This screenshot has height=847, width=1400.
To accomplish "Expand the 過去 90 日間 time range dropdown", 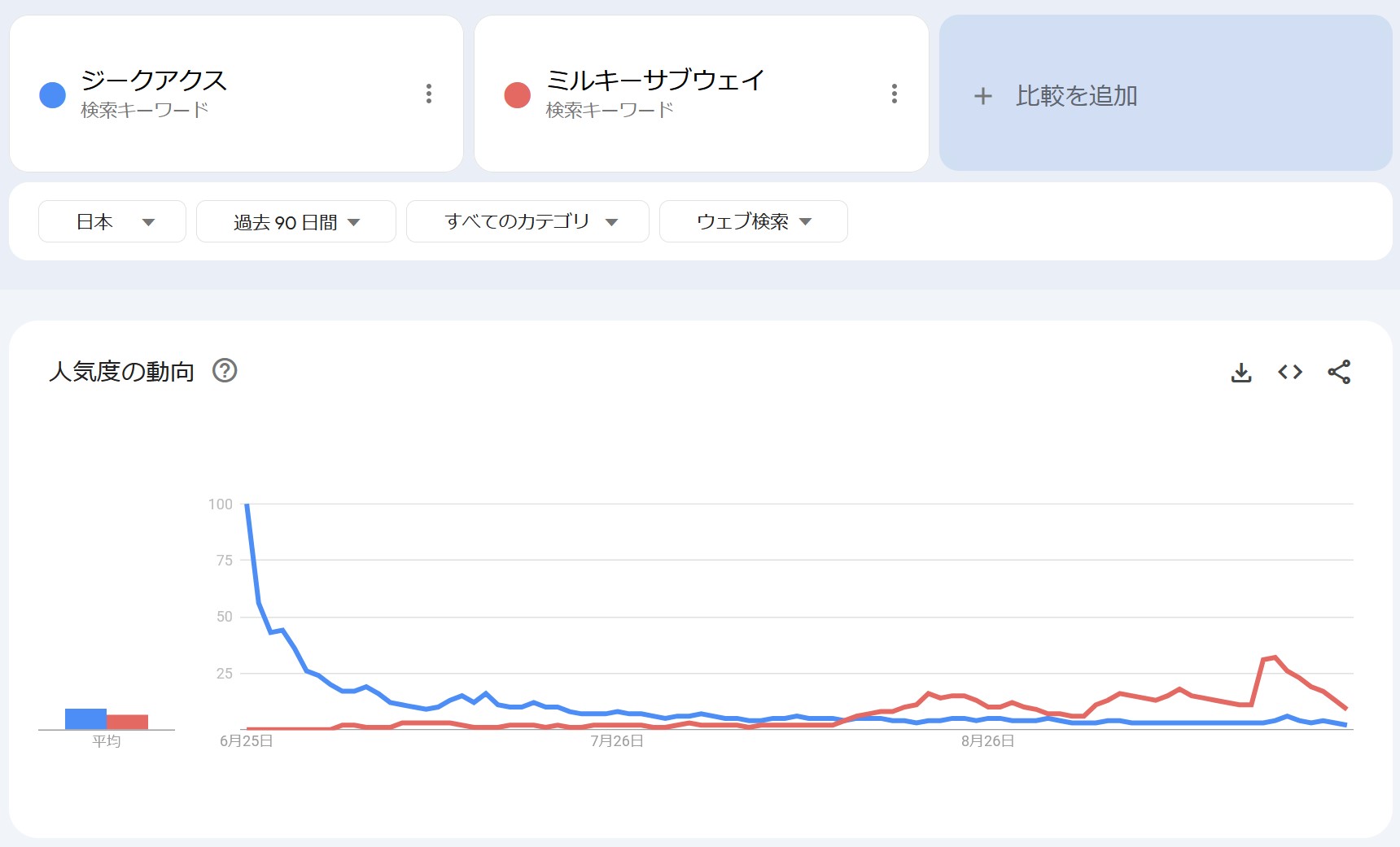I will [x=296, y=221].
